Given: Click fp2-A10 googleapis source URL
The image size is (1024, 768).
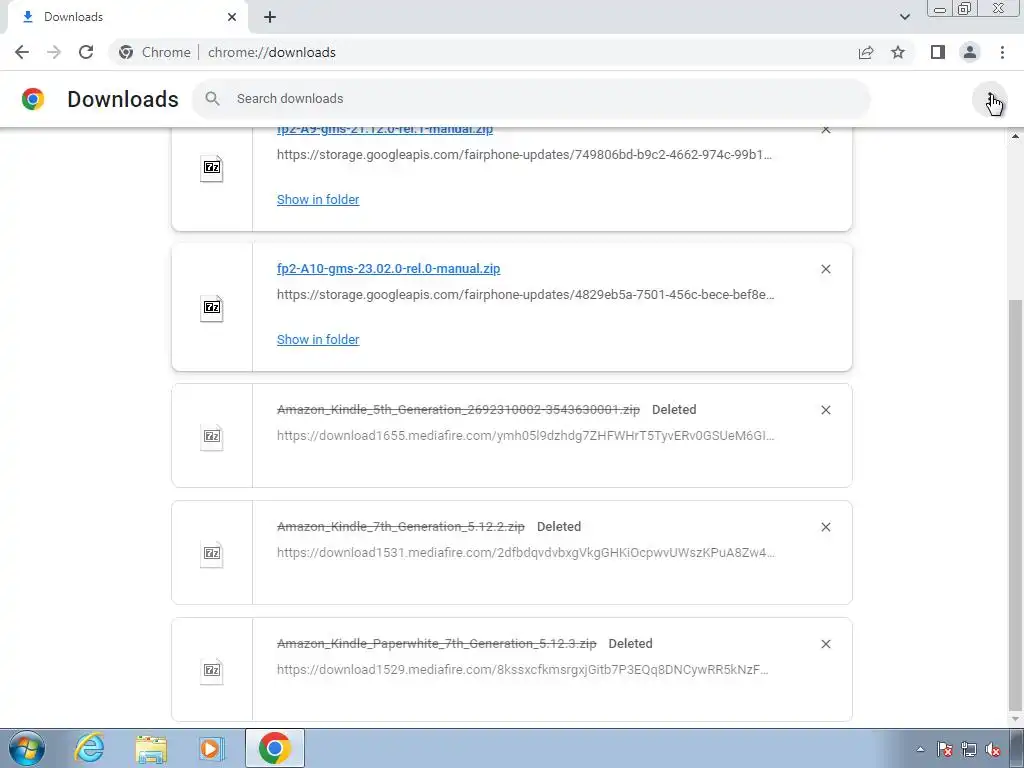Looking at the screenshot, I should pyautogui.click(x=526, y=295).
